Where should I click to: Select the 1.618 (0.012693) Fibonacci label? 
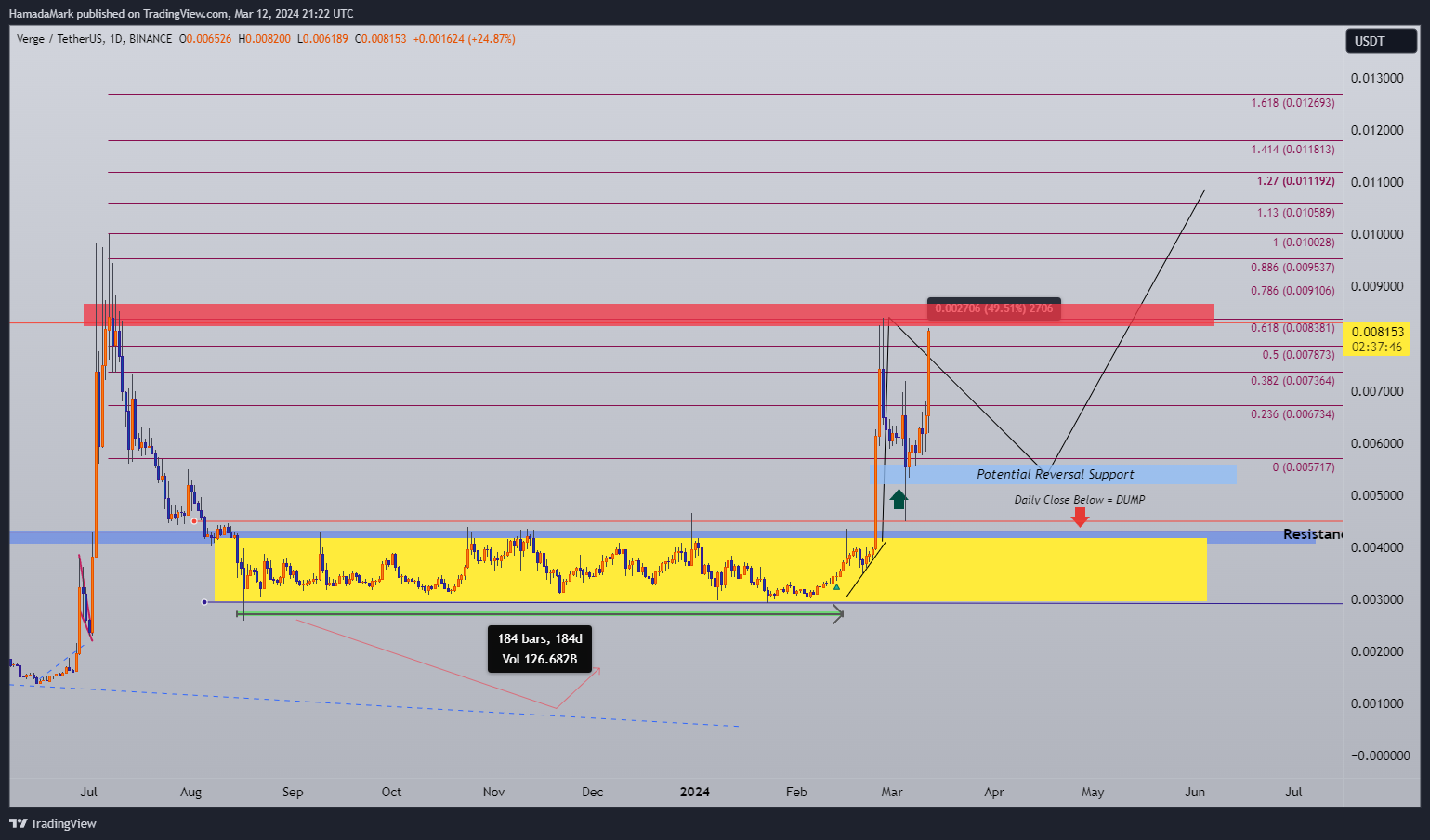coord(1292,102)
